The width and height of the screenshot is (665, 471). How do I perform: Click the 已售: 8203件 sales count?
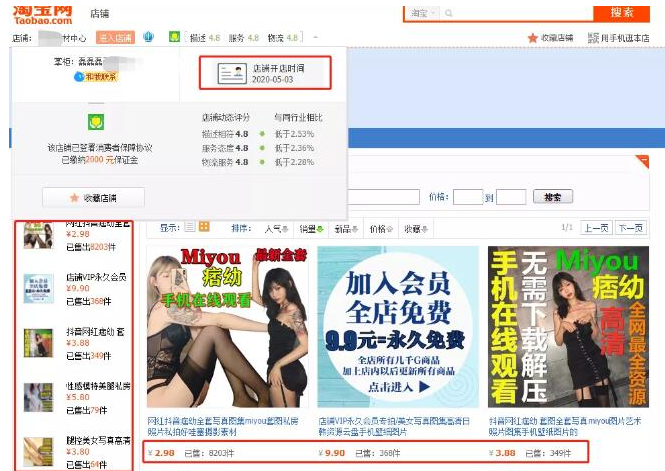click(x=209, y=453)
